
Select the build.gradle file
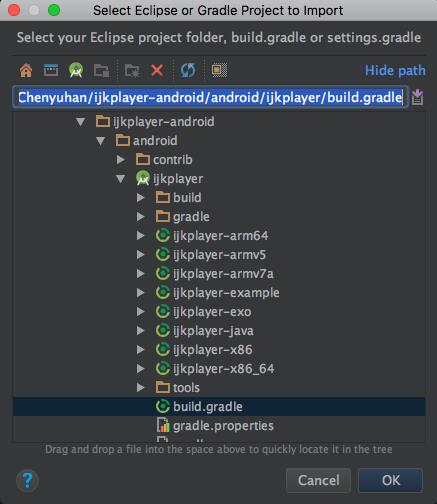click(x=219, y=407)
